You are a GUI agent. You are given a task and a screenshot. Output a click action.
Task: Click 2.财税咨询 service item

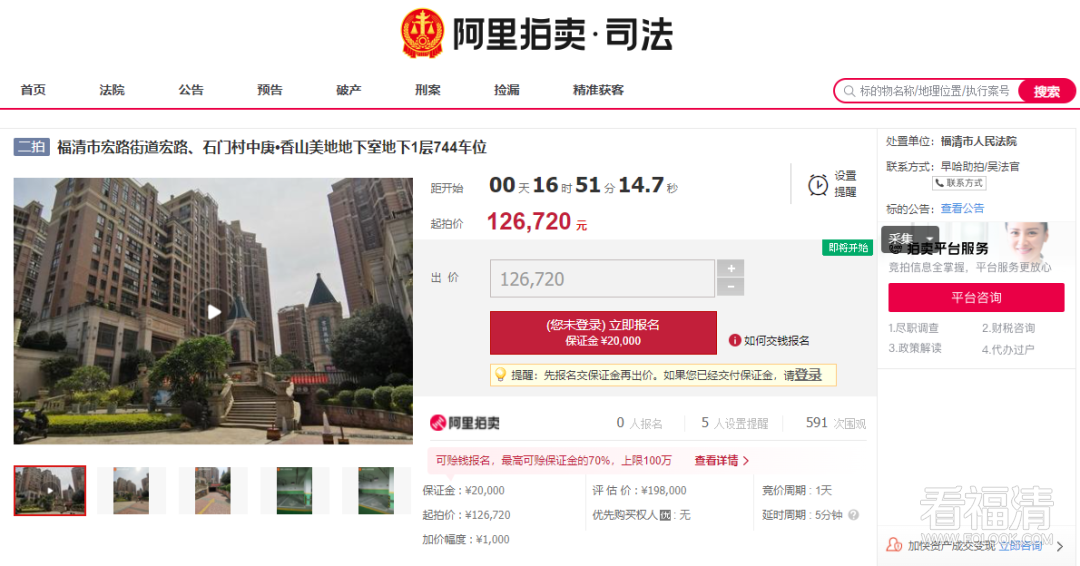(x=1008, y=328)
